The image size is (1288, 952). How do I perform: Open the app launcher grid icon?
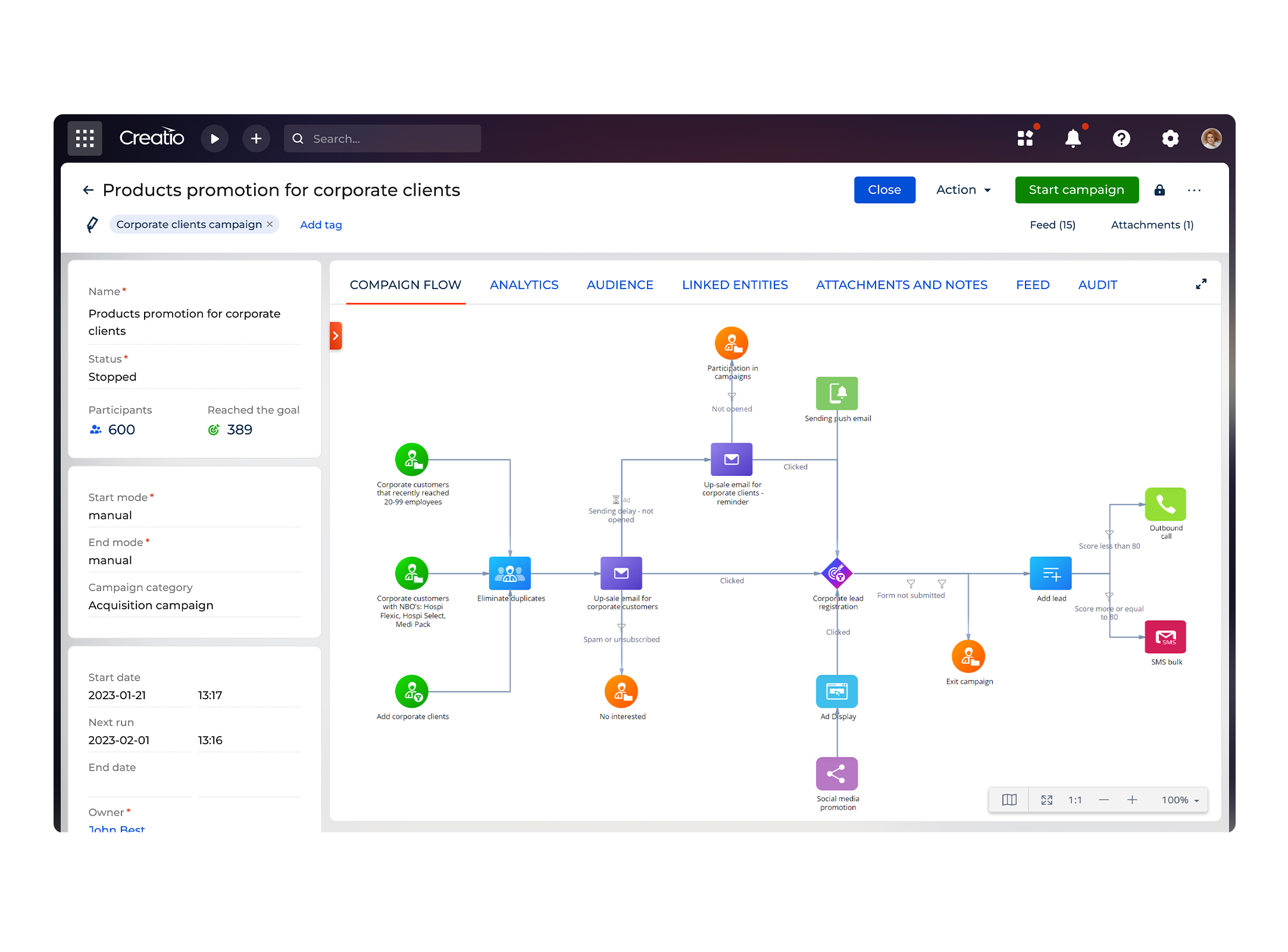coord(85,139)
